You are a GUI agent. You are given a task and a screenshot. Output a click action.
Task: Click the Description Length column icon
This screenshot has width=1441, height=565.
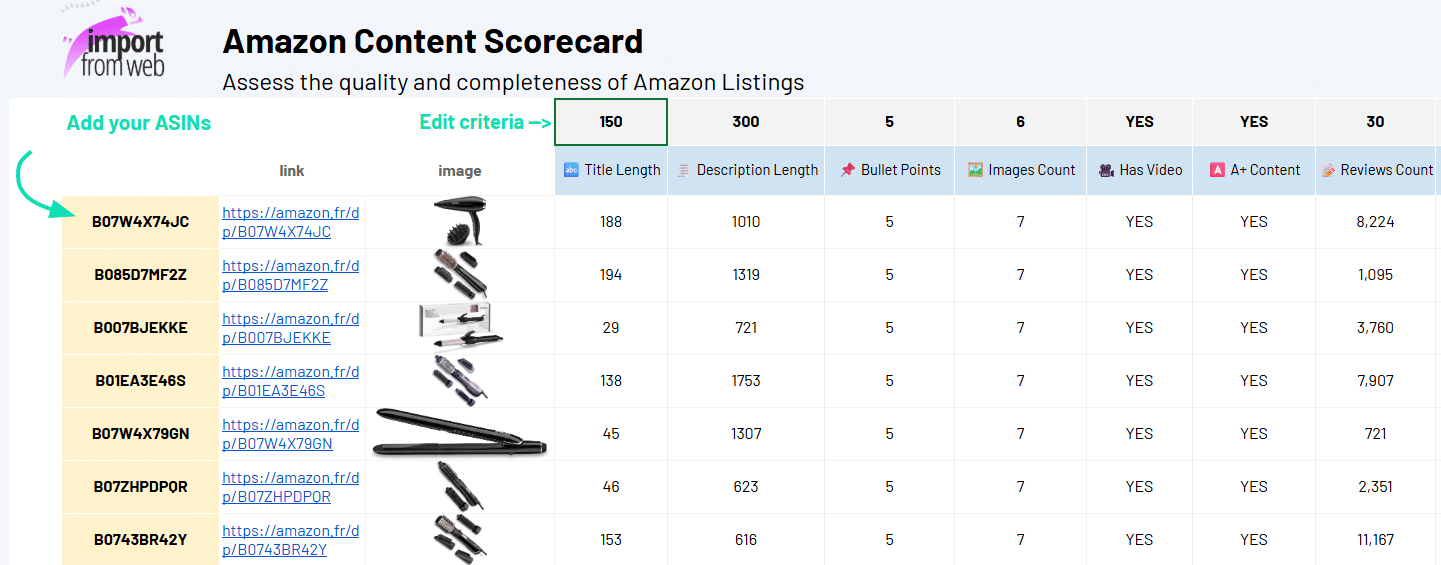click(x=683, y=170)
